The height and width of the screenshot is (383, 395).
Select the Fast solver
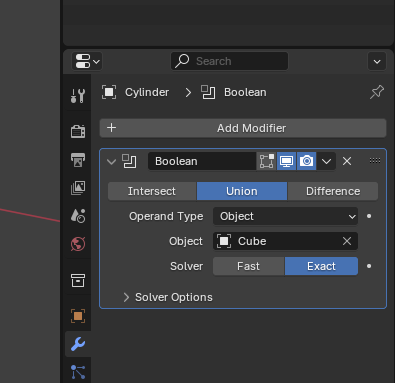pyautogui.click(x=249, y=266)
